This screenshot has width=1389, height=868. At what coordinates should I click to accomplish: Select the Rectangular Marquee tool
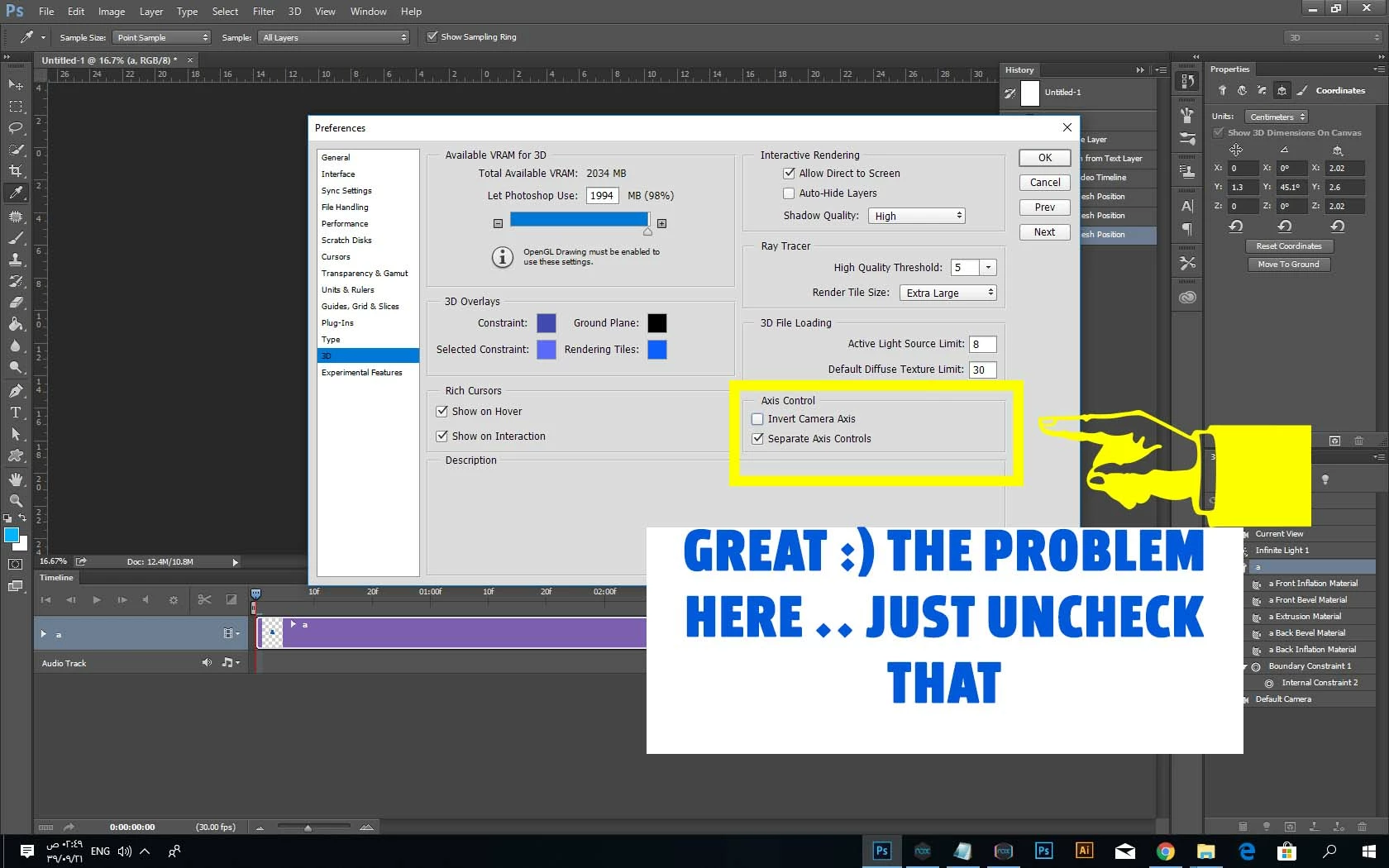(x=16, y=107)
